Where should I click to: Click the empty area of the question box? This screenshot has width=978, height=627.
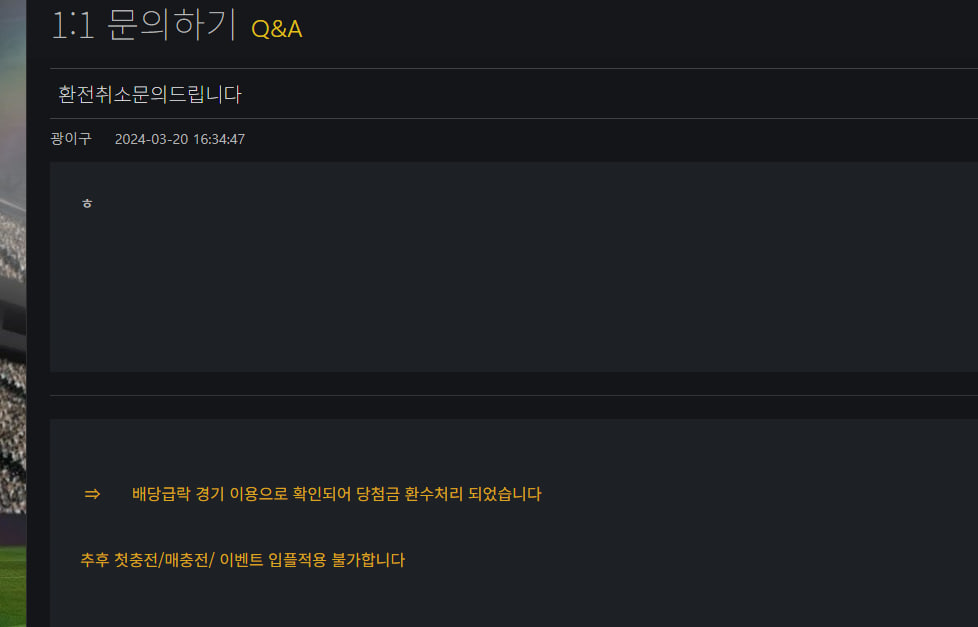point(500,290)
